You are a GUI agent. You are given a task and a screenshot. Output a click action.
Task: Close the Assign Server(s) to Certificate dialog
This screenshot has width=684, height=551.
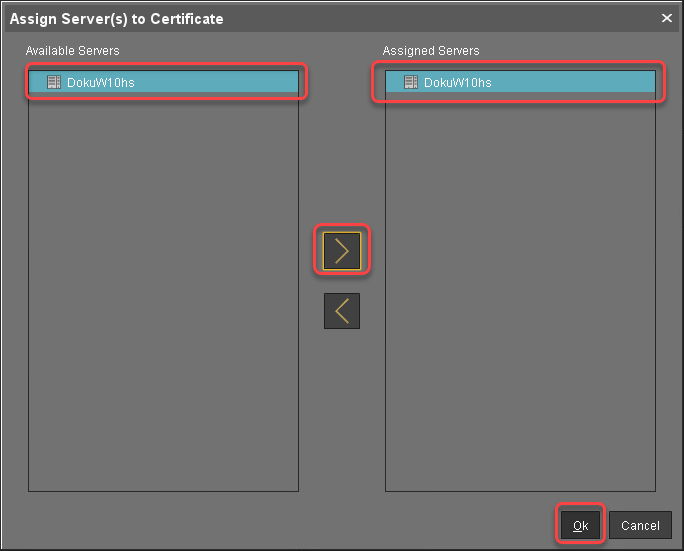[x=667, y=18]
